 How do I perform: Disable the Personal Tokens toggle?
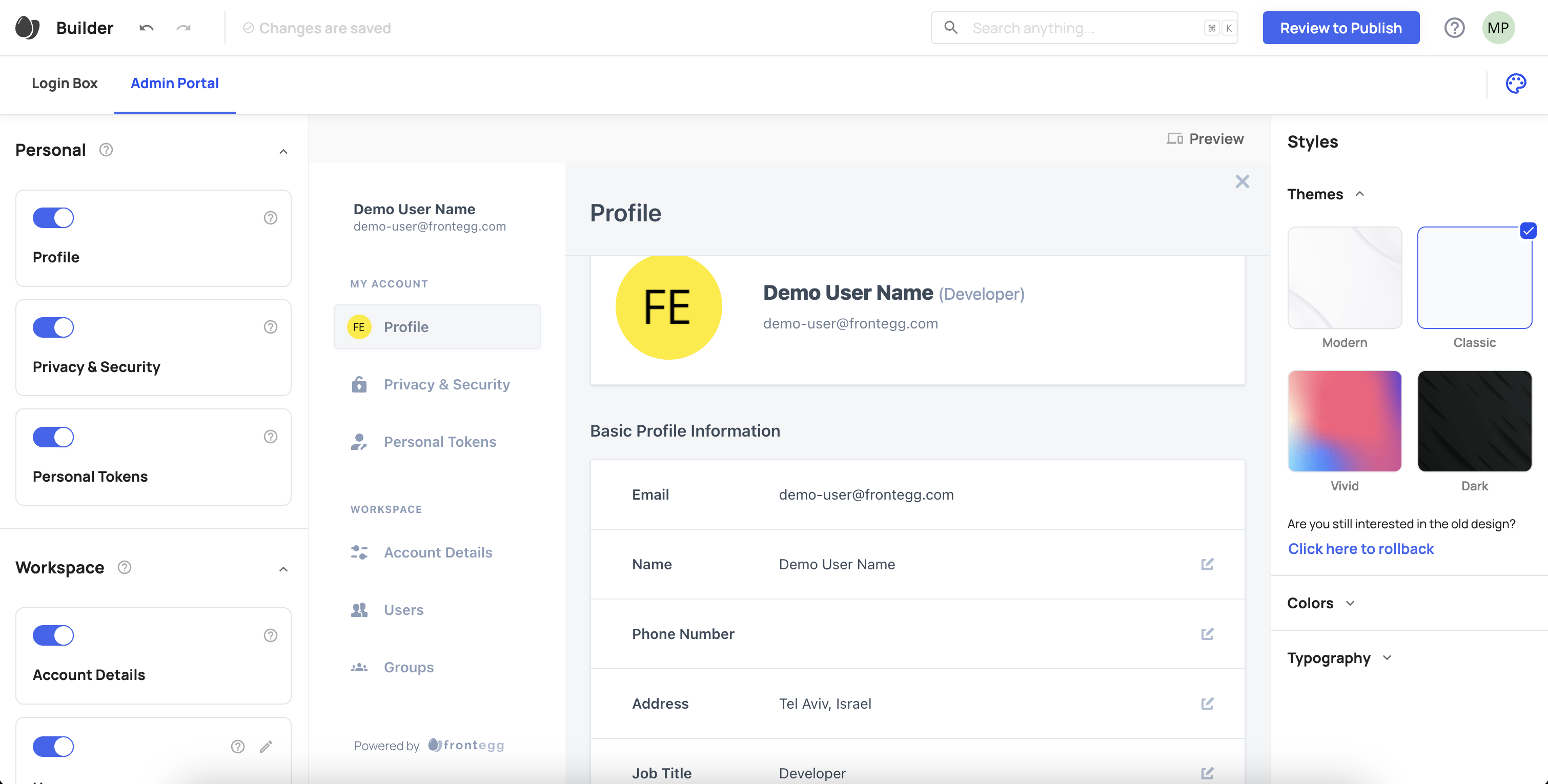coord(53,438)
